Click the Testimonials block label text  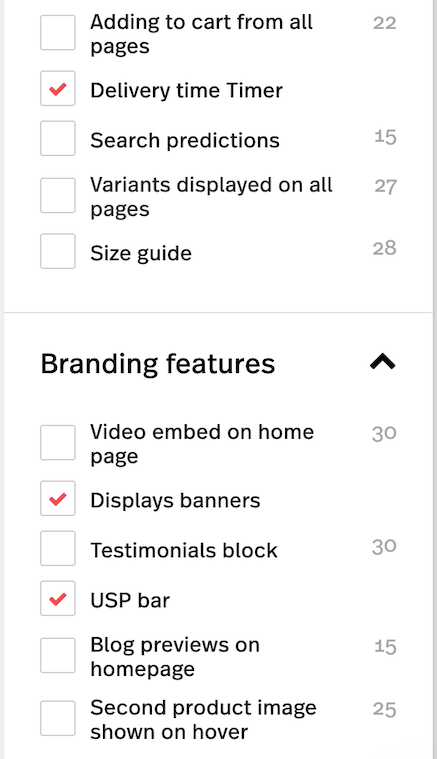(184, 550)
